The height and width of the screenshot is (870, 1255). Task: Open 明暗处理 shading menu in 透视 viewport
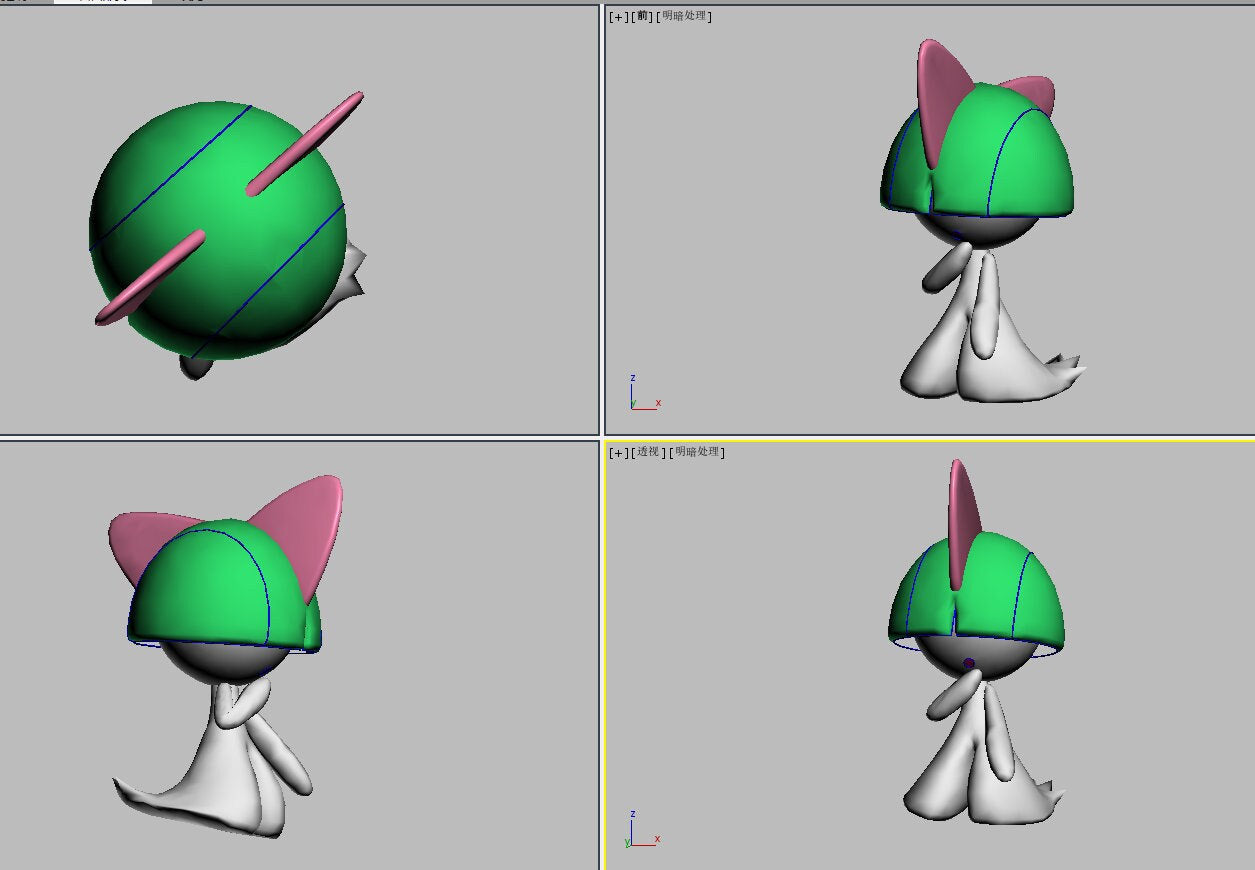[699, 452]
